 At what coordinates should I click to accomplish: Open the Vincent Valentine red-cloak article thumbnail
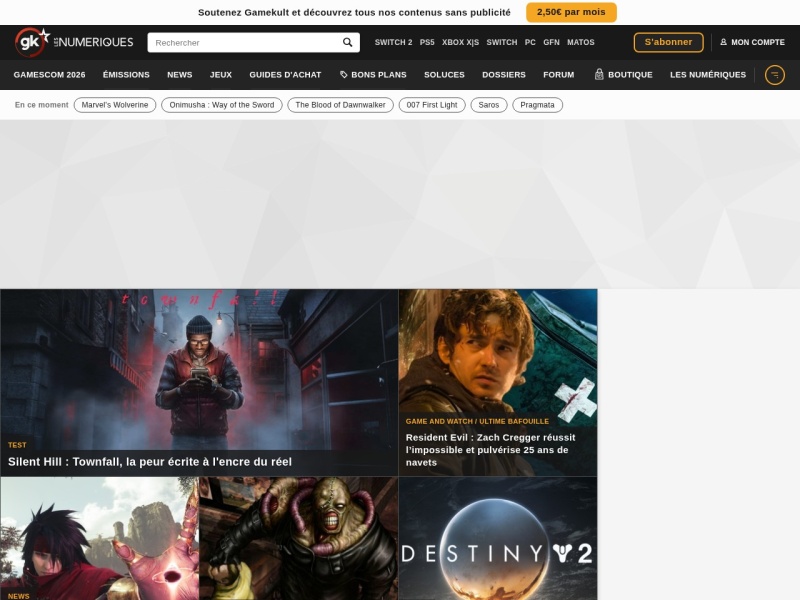99,539
